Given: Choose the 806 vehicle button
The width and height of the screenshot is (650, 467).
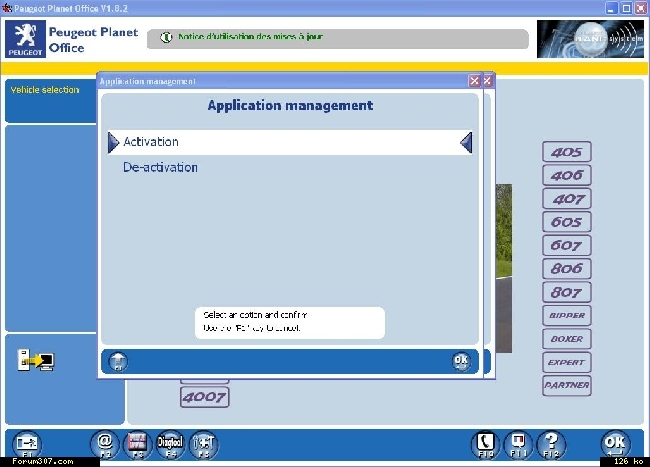Looking at the screenshot, I should pos(567,269).
